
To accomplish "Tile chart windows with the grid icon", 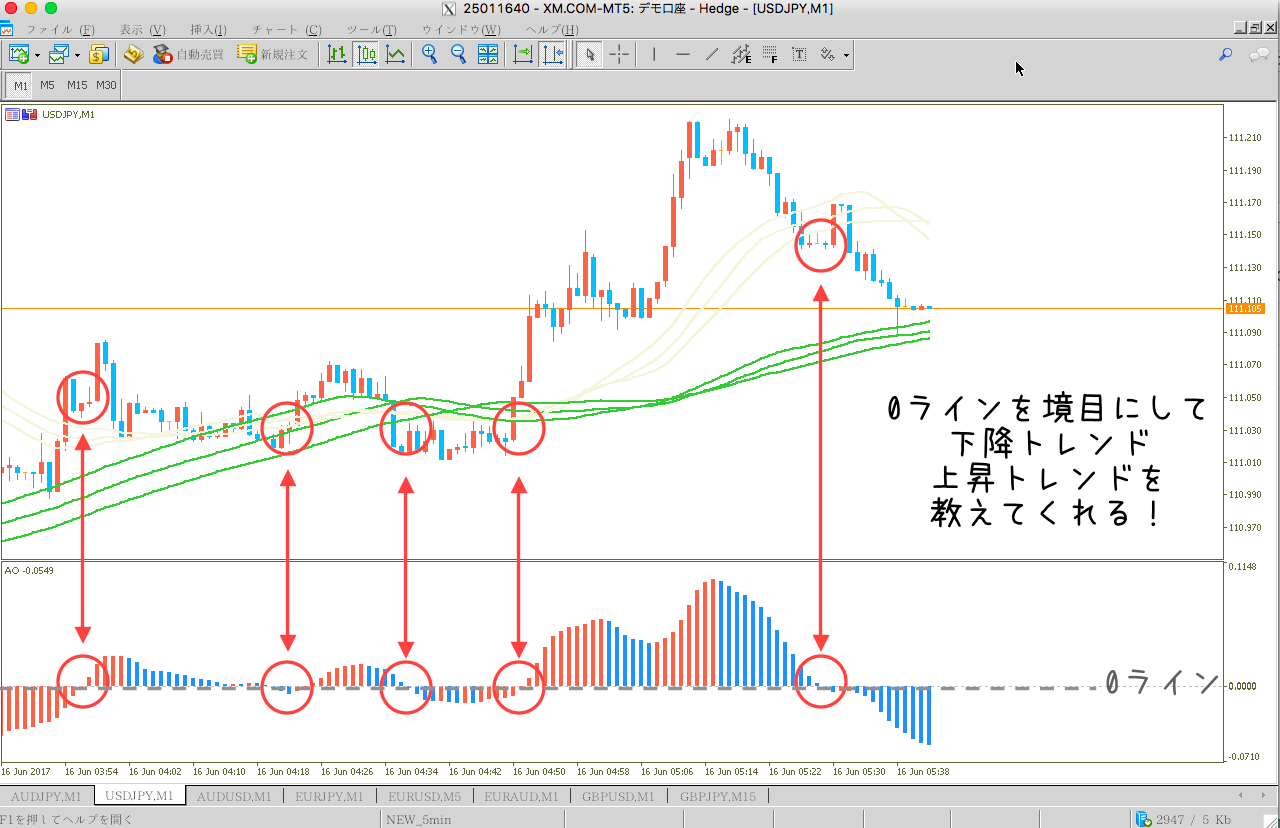I will [x=488, y=55].
